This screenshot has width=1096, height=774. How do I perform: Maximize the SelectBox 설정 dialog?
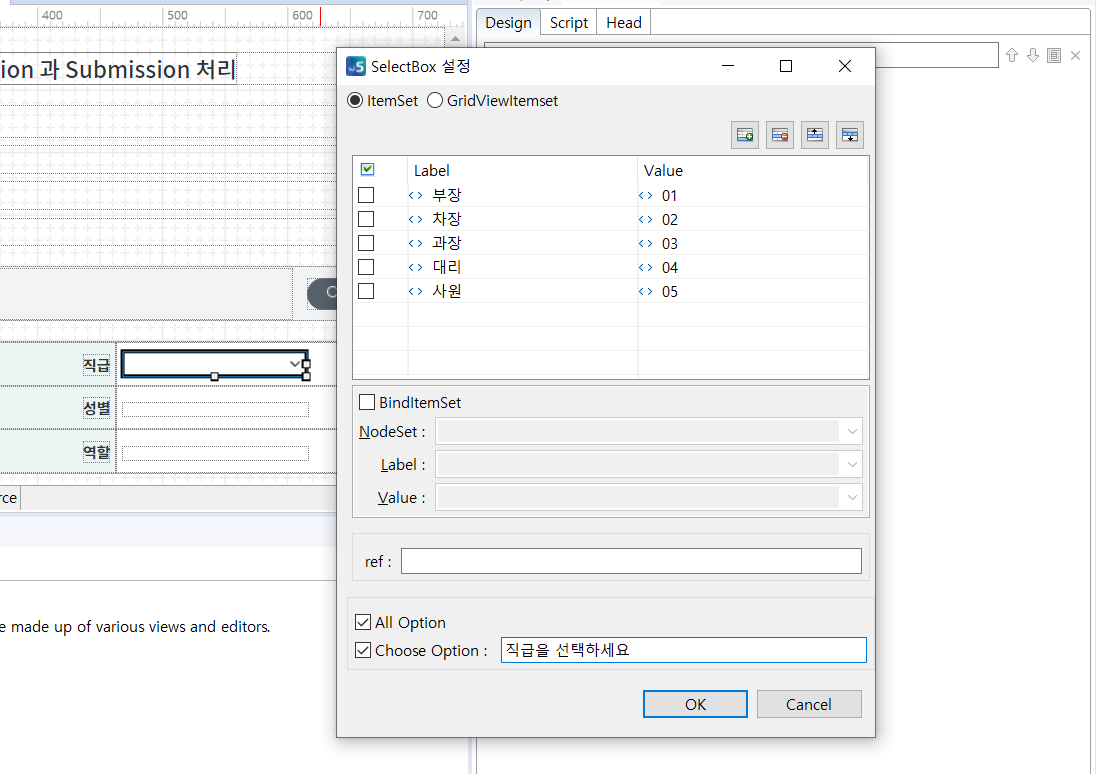(786, 66)
